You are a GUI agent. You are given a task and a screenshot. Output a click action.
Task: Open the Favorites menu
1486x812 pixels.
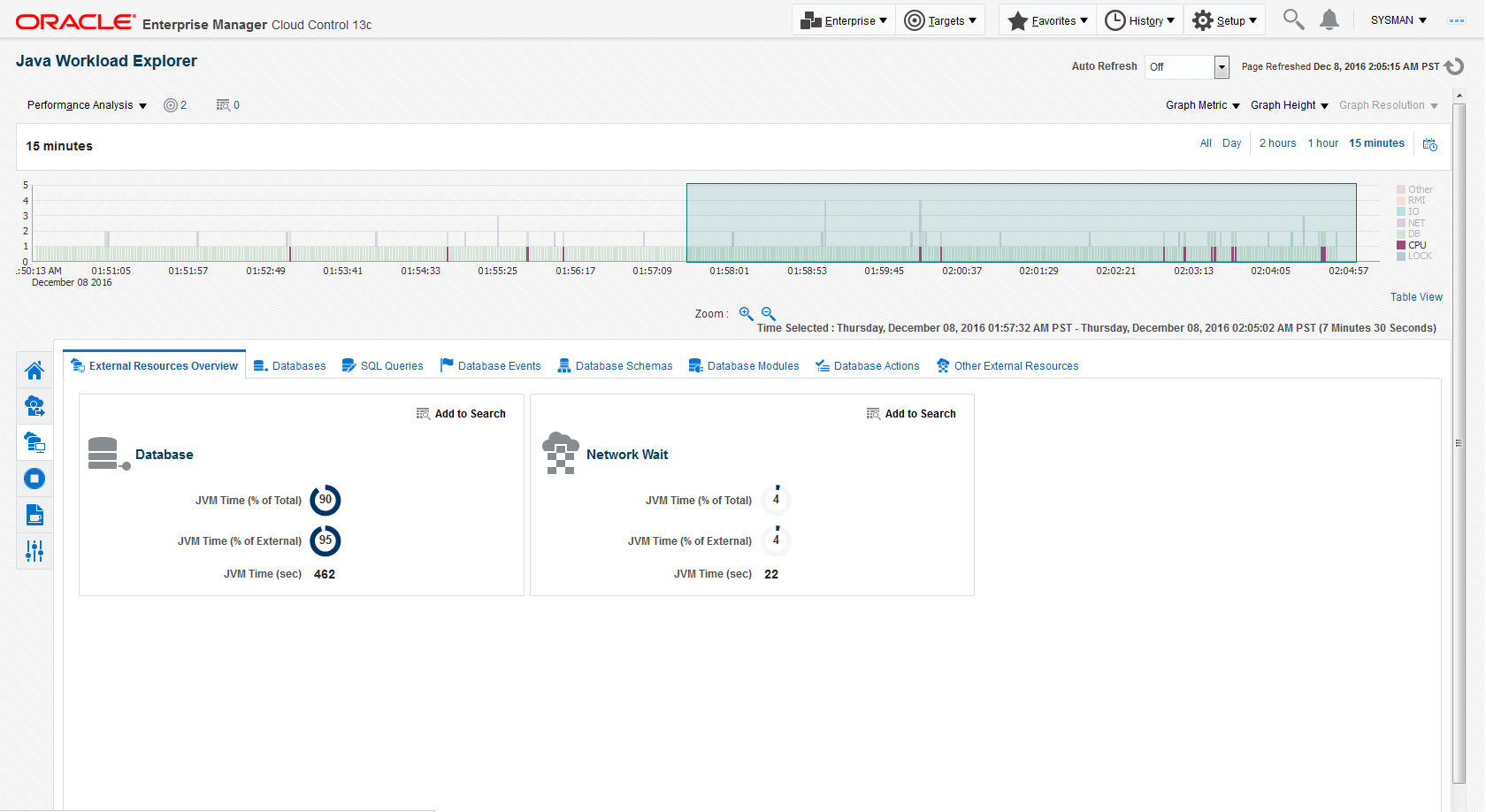click(1048, 20)
